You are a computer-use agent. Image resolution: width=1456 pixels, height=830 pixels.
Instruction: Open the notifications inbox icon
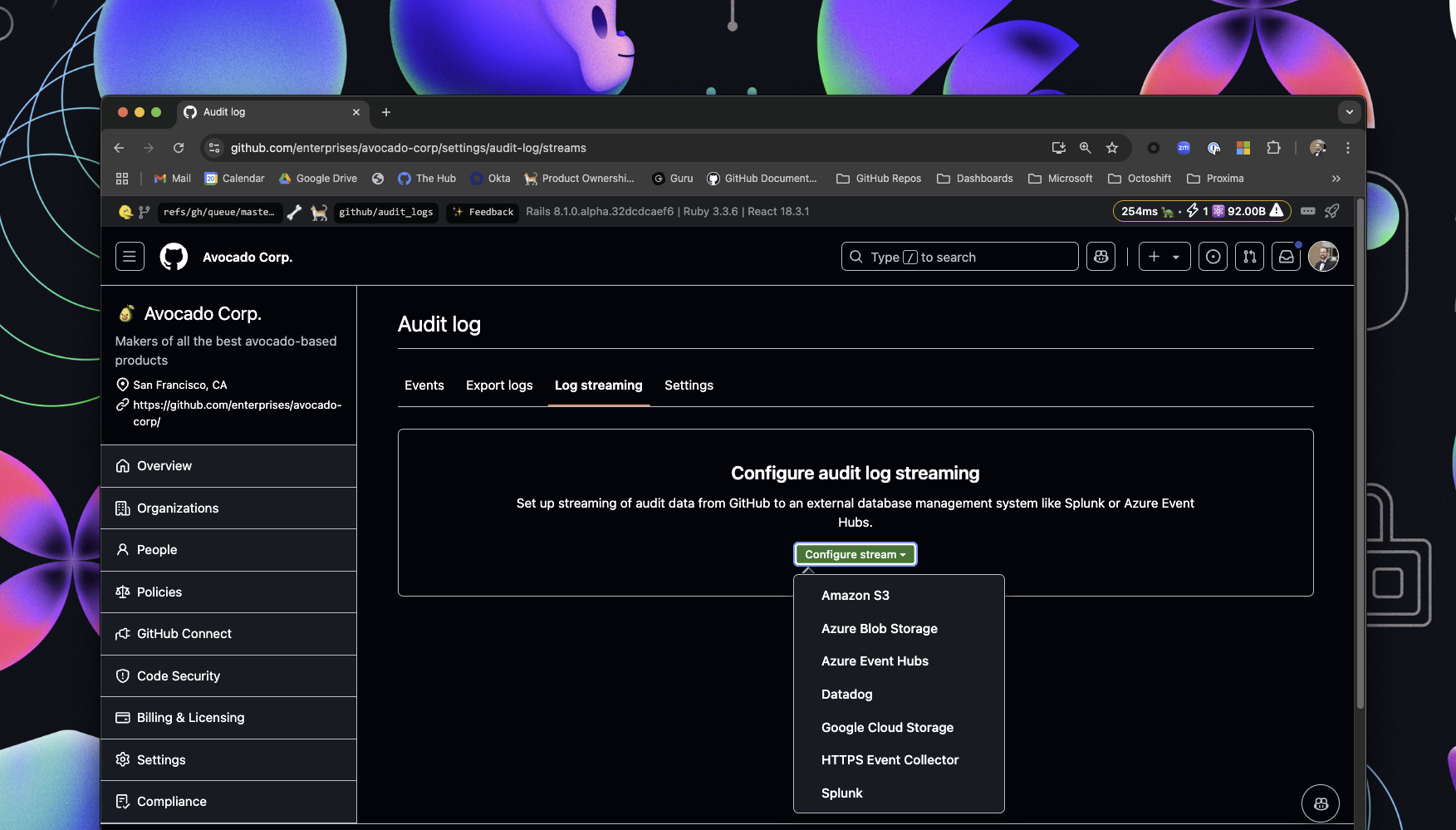tap(1286, 257)
